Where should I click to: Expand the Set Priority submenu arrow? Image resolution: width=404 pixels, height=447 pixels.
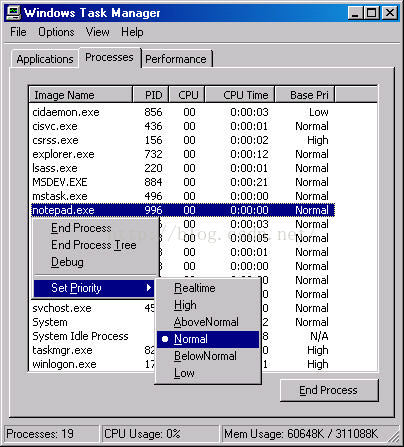pos(149,288)
